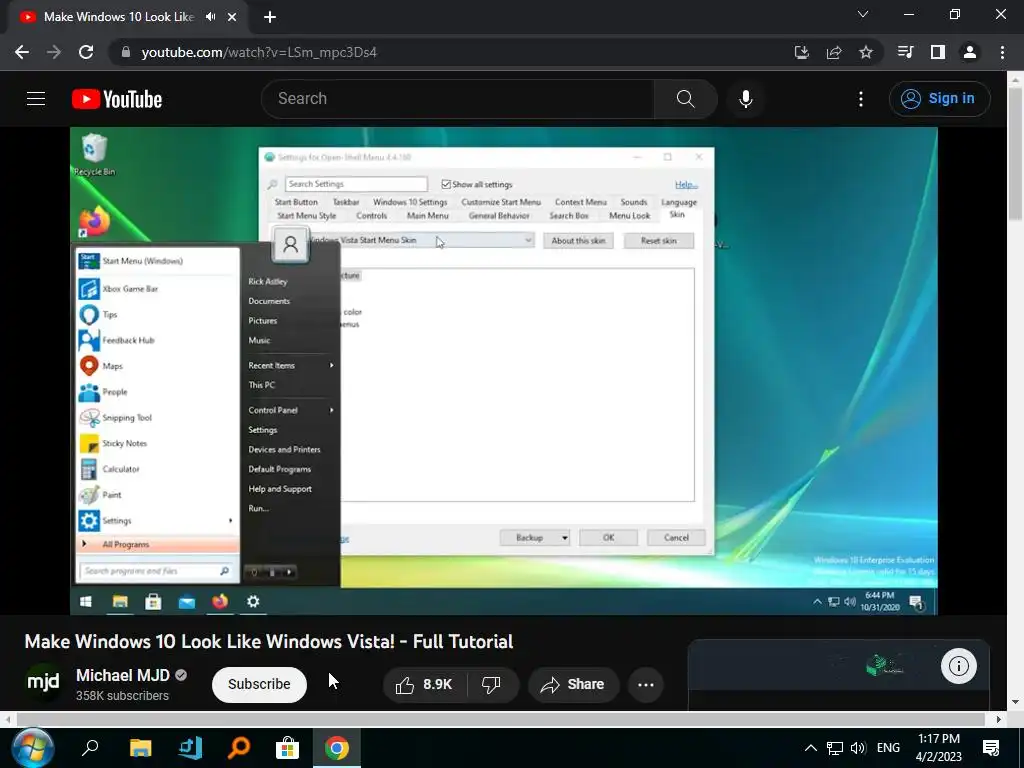The height and width of the screenshot is (768, 1024).
Task: Open Chrome media controls icon
Action: click(905, 52)
